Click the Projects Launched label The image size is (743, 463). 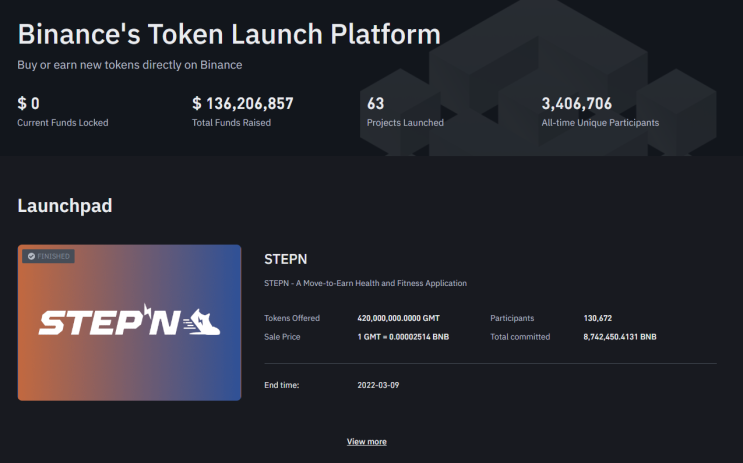[405, 123]
